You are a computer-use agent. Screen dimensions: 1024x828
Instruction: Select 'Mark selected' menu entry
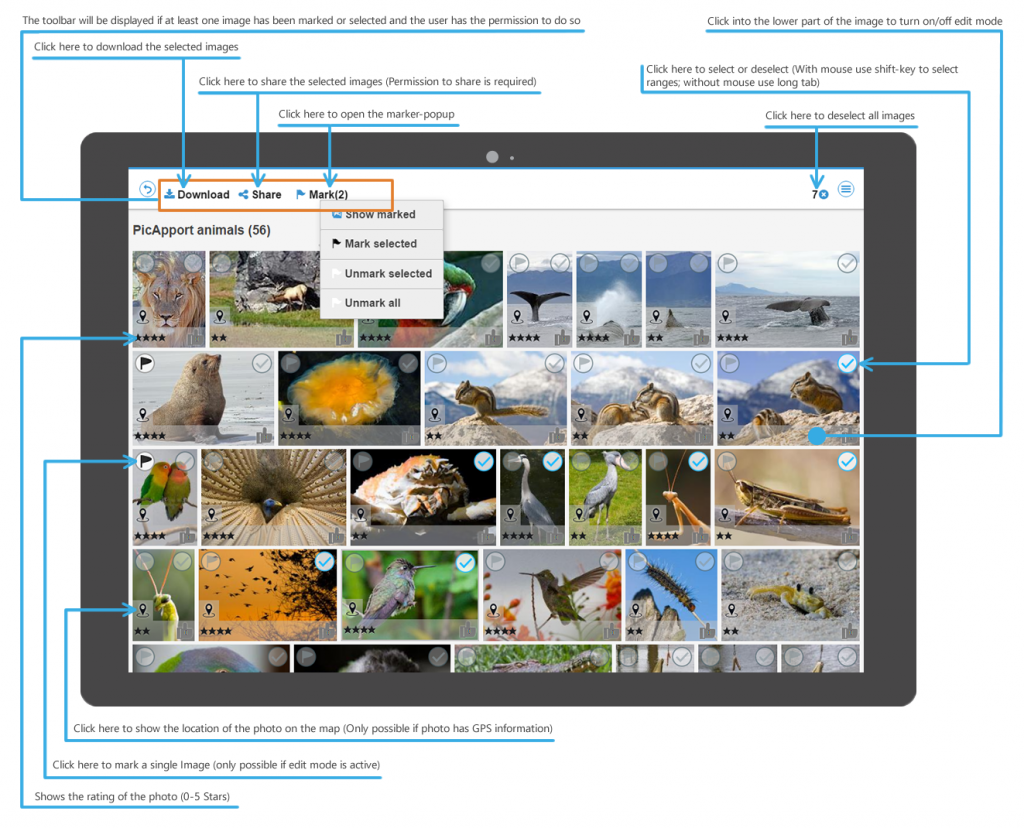[x=380, y=244]
